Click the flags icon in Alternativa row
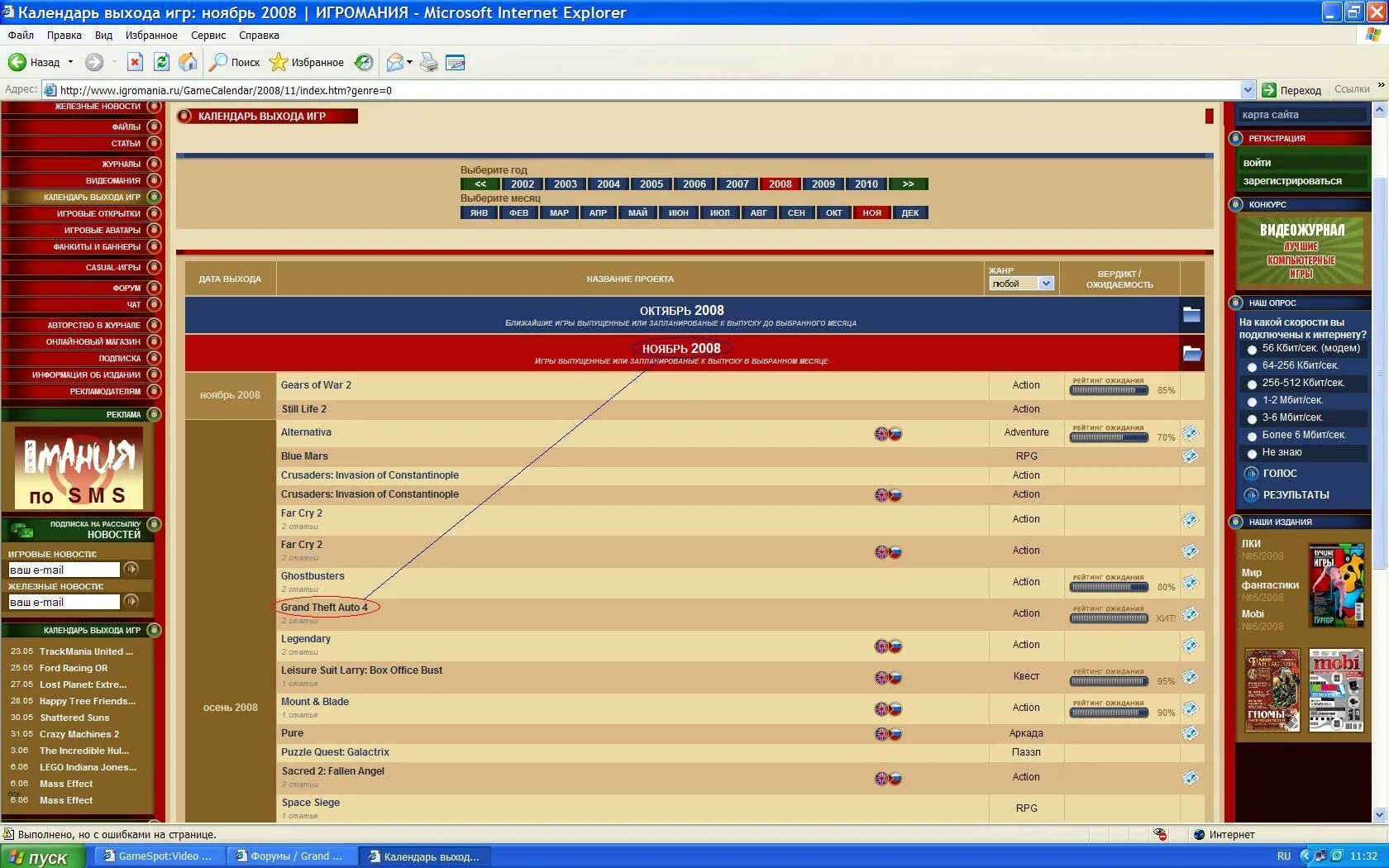 889,433
